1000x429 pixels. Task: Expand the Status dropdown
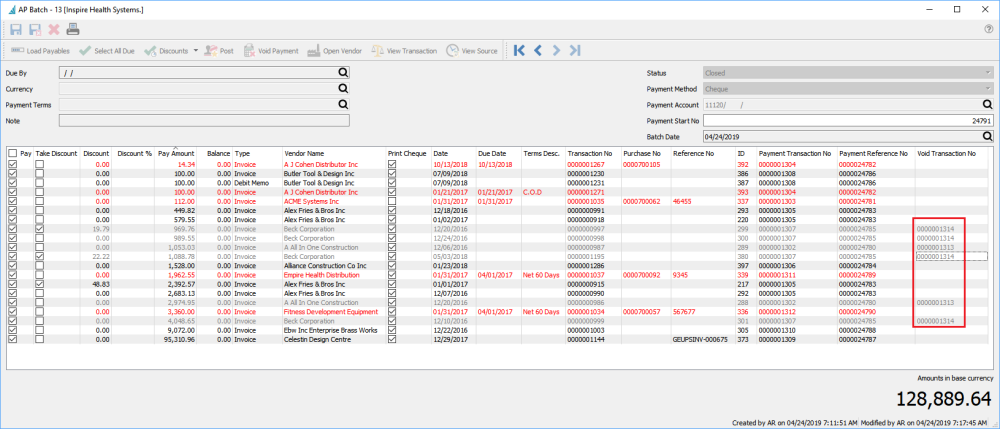pyautogui.click(x=986, y=73)
